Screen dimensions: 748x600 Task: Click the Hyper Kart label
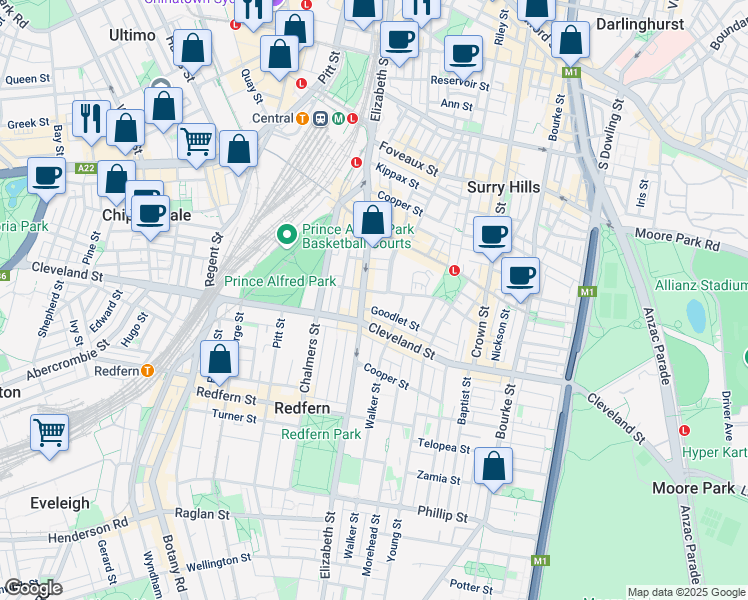click(x=715, y=453)
